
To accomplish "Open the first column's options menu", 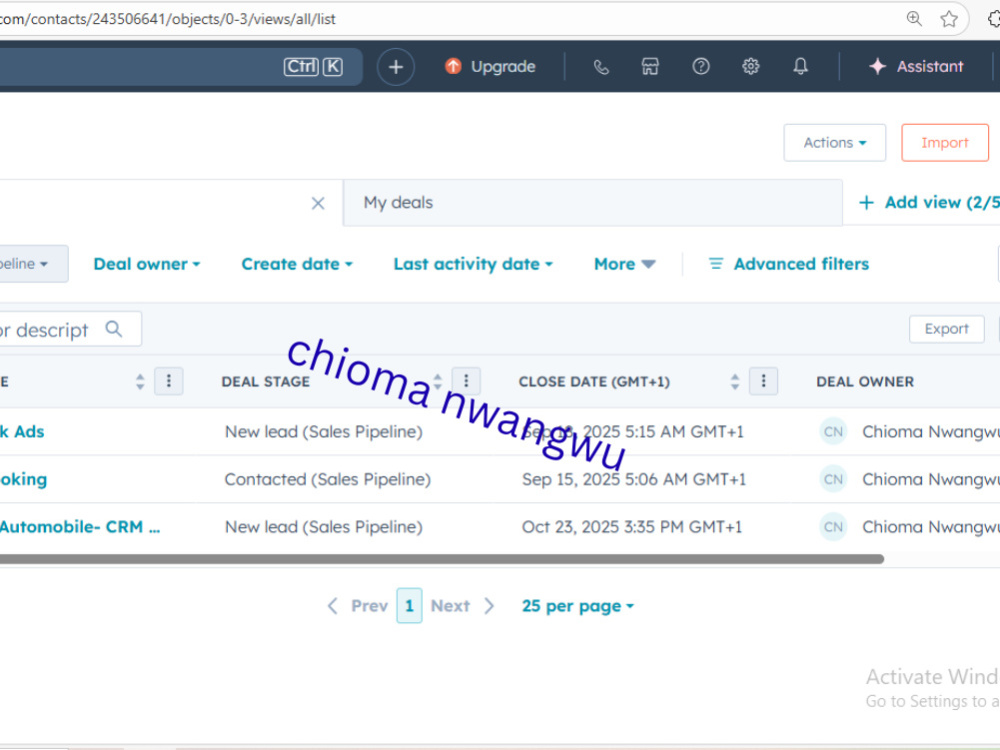I will click(x=169, y=381).
